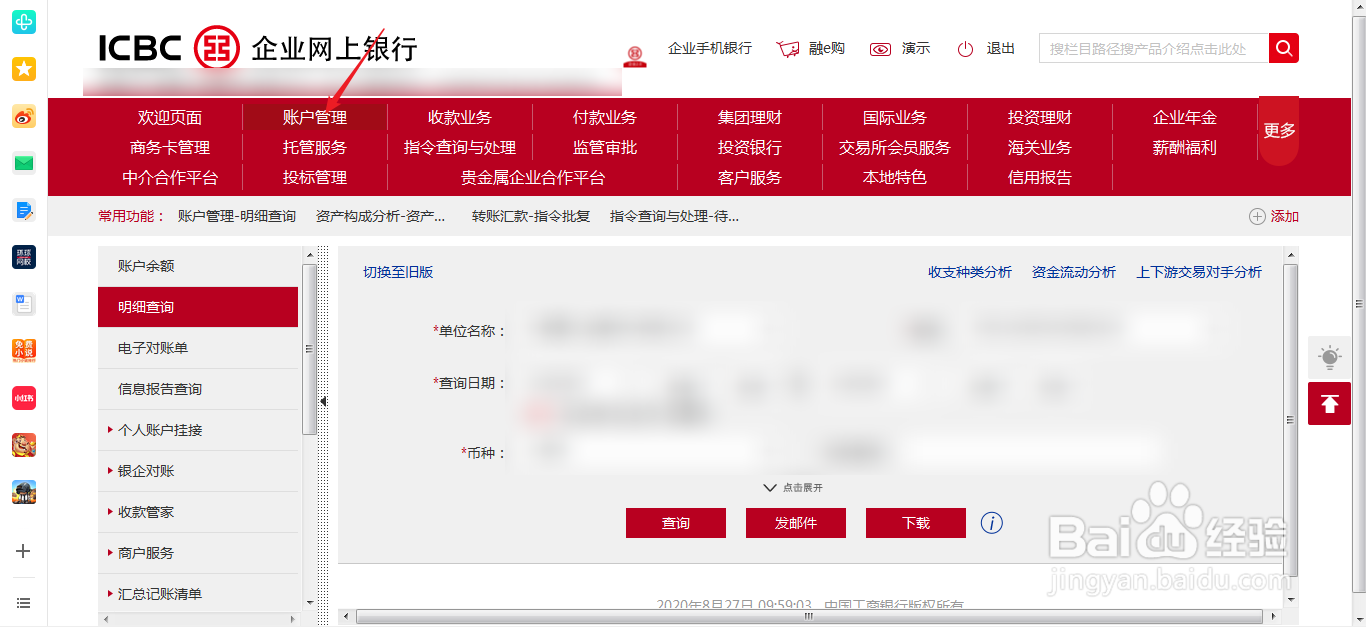The width and height of the screenshot is (1366, 627).
Task: Click the 演示 eye icon
Action: click(x=880, y=49)
